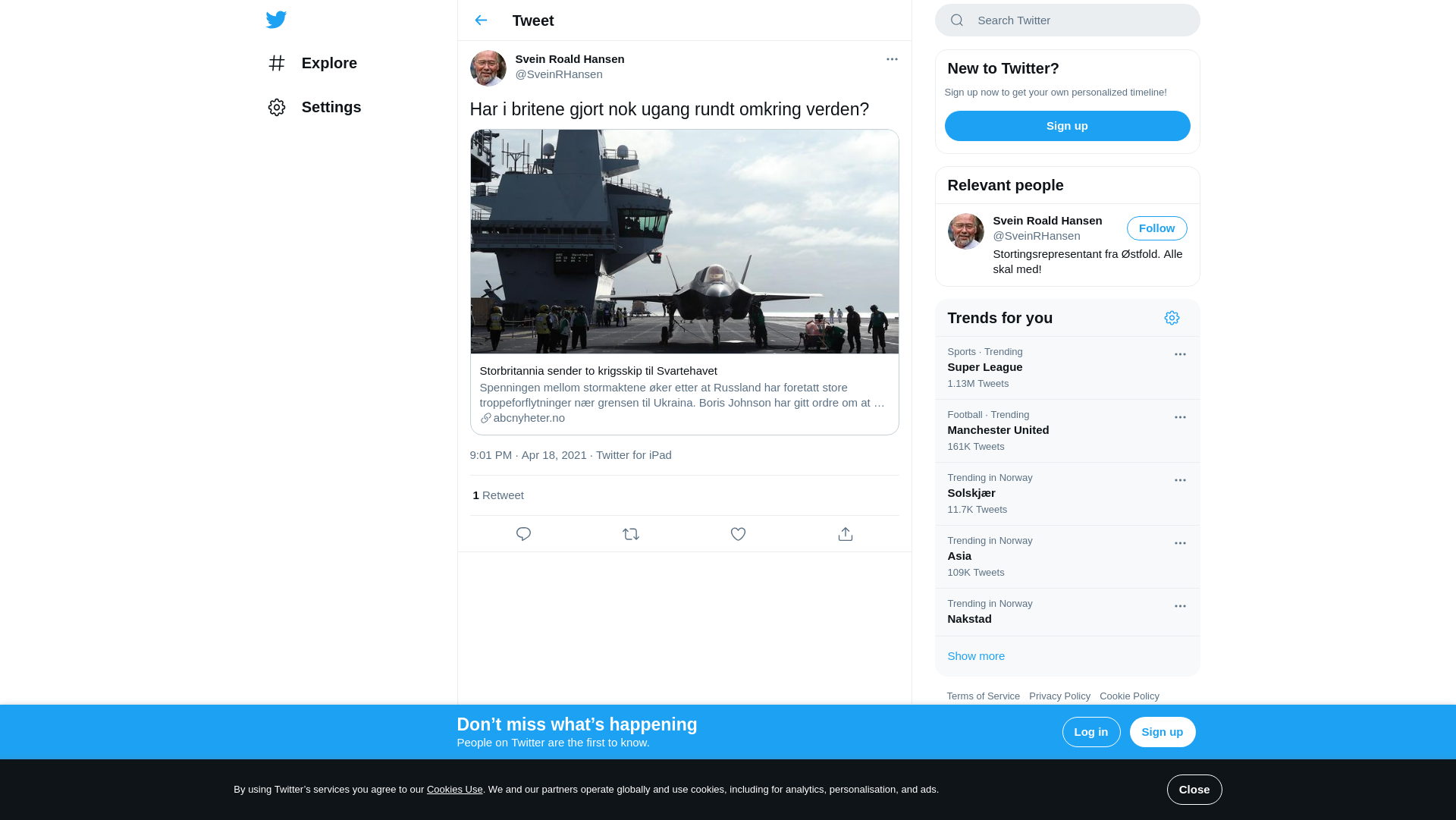The width and height of the screenshot is (1456, 820).
Task: Open the Trends settings gear icon
Action: 1172,318
